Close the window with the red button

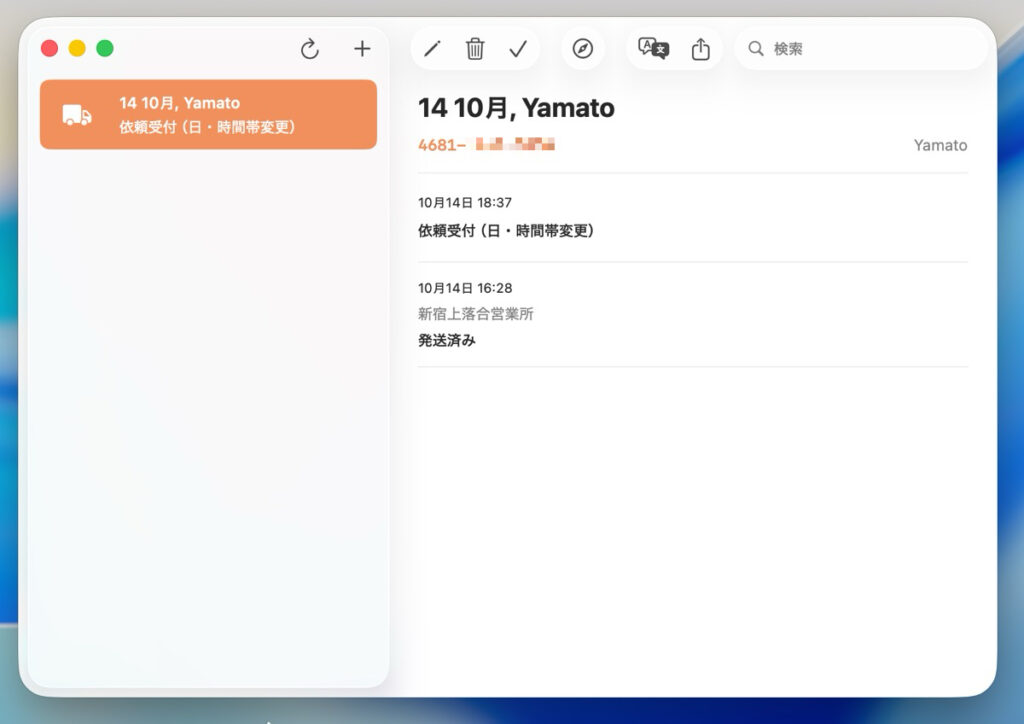click(49, 48)
